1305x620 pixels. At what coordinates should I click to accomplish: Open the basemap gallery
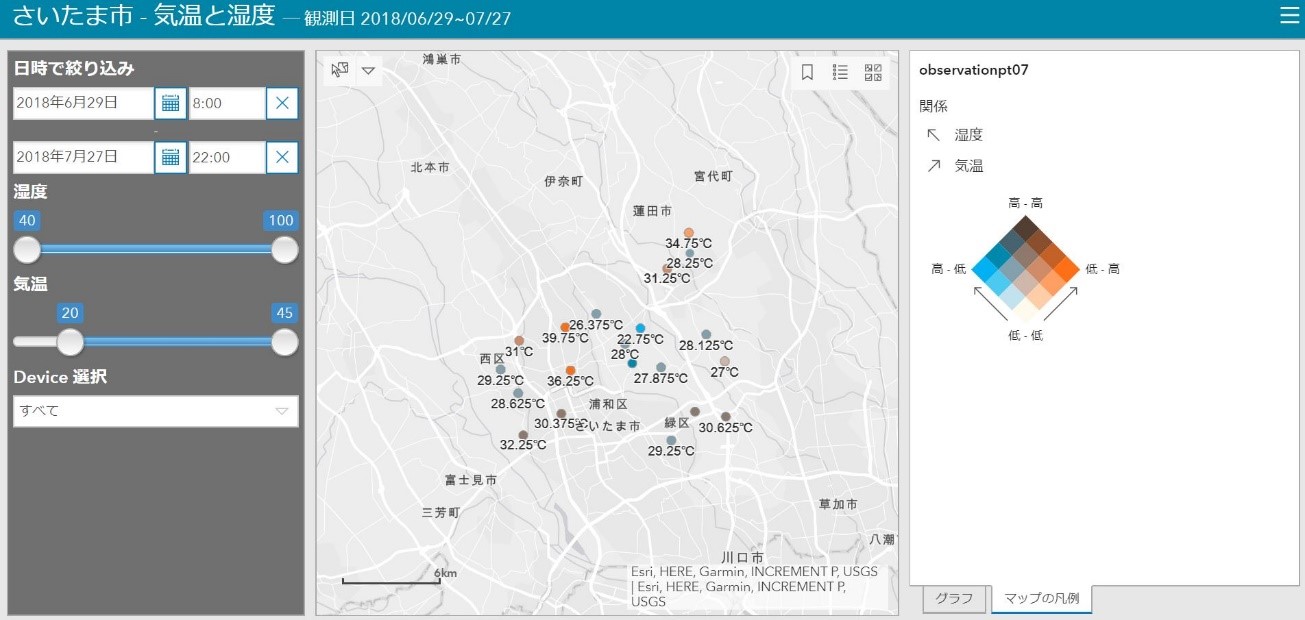[x=873, y=72]
